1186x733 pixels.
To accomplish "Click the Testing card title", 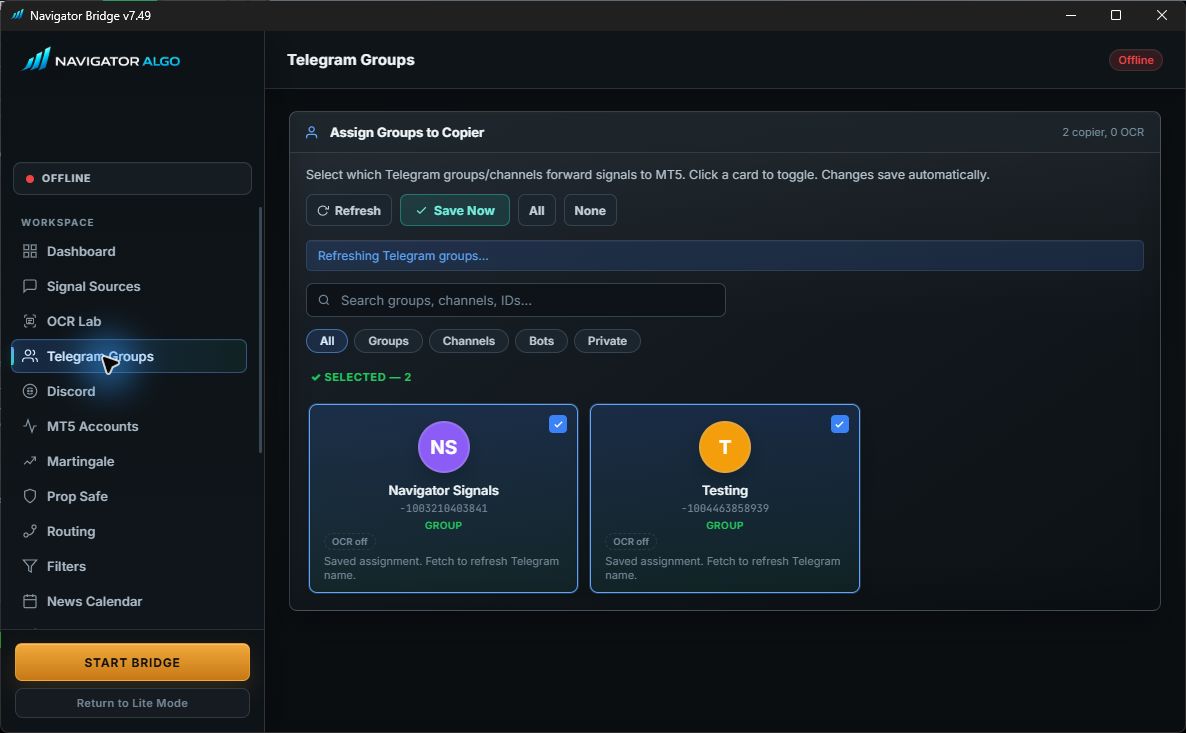I will click(725, 490).
